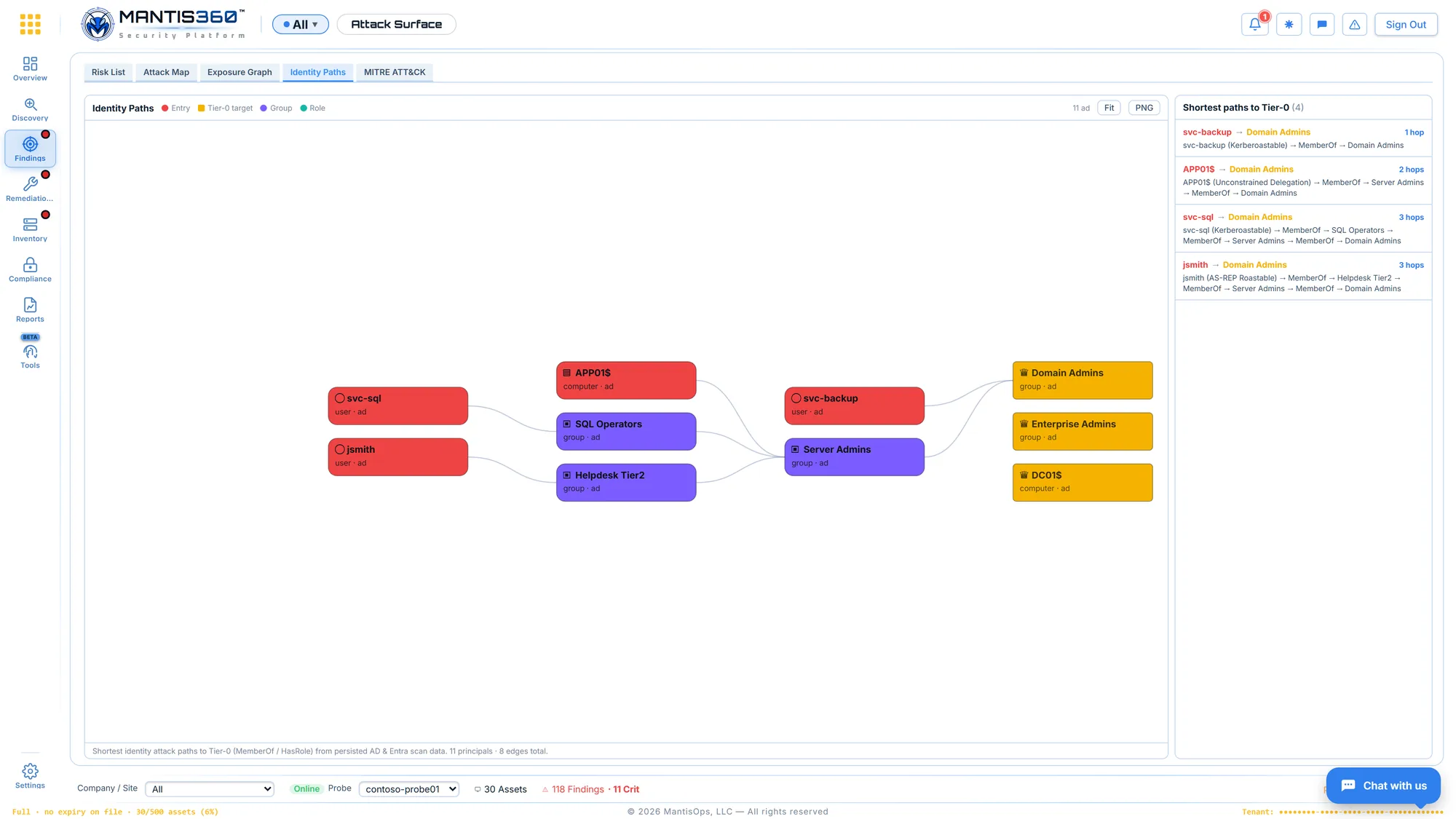Go to Discovery in the sidebar

(30, 109)
